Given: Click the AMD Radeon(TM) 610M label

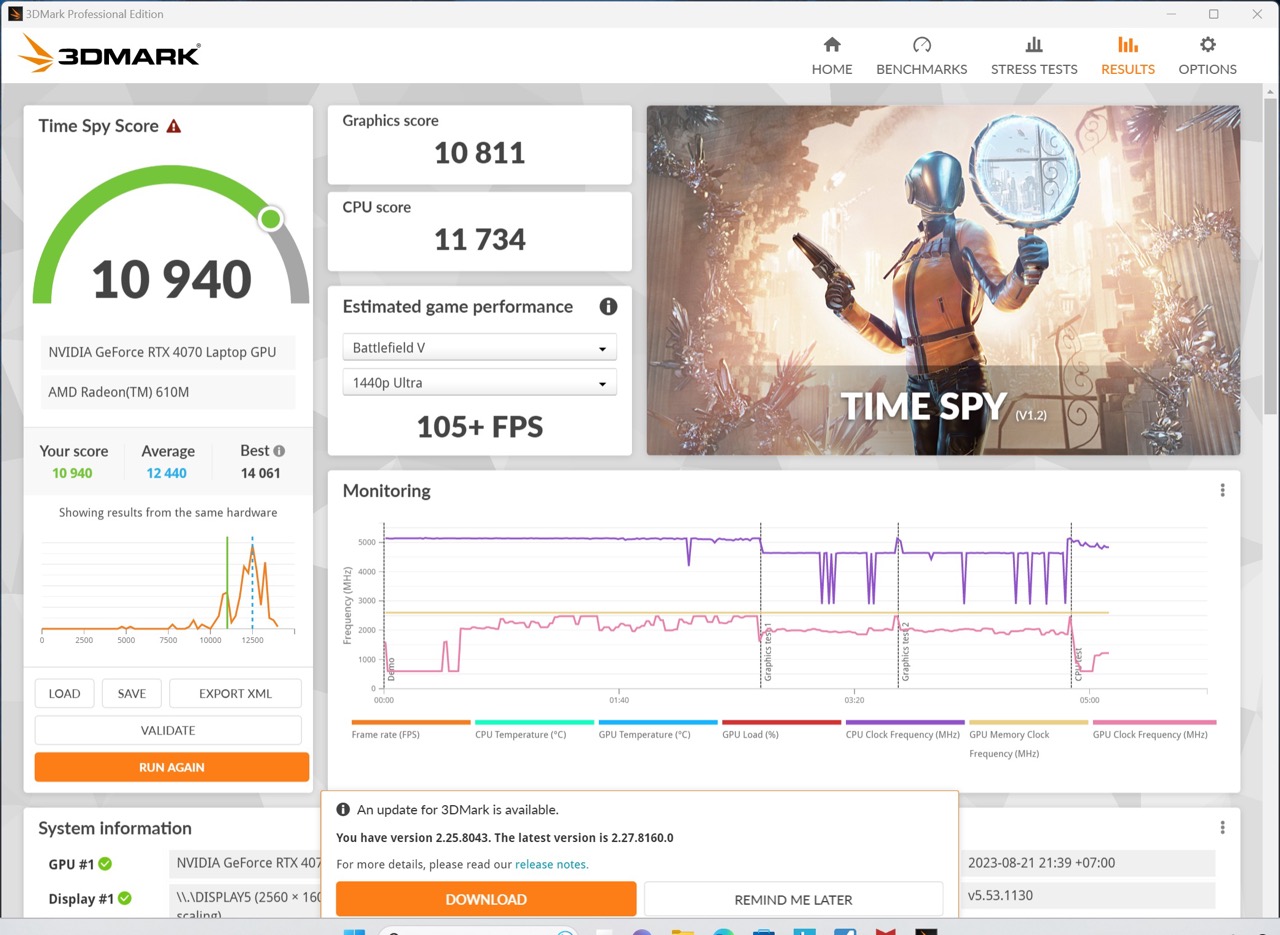Looking at the screenshot, I should [169, 392].
